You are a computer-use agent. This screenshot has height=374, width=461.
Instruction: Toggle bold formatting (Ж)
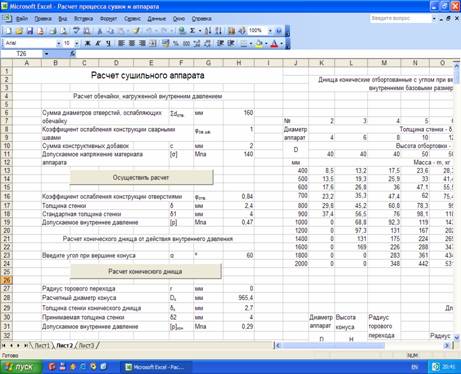click(x=87, y=43)
